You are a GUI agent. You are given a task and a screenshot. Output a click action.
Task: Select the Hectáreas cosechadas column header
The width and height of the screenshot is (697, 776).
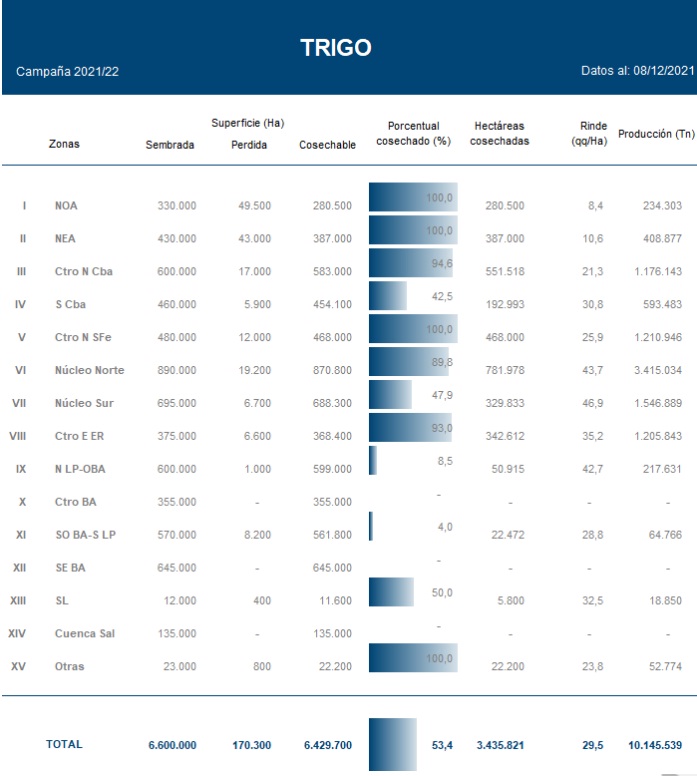pyautogui.click(x=500, y=134)
